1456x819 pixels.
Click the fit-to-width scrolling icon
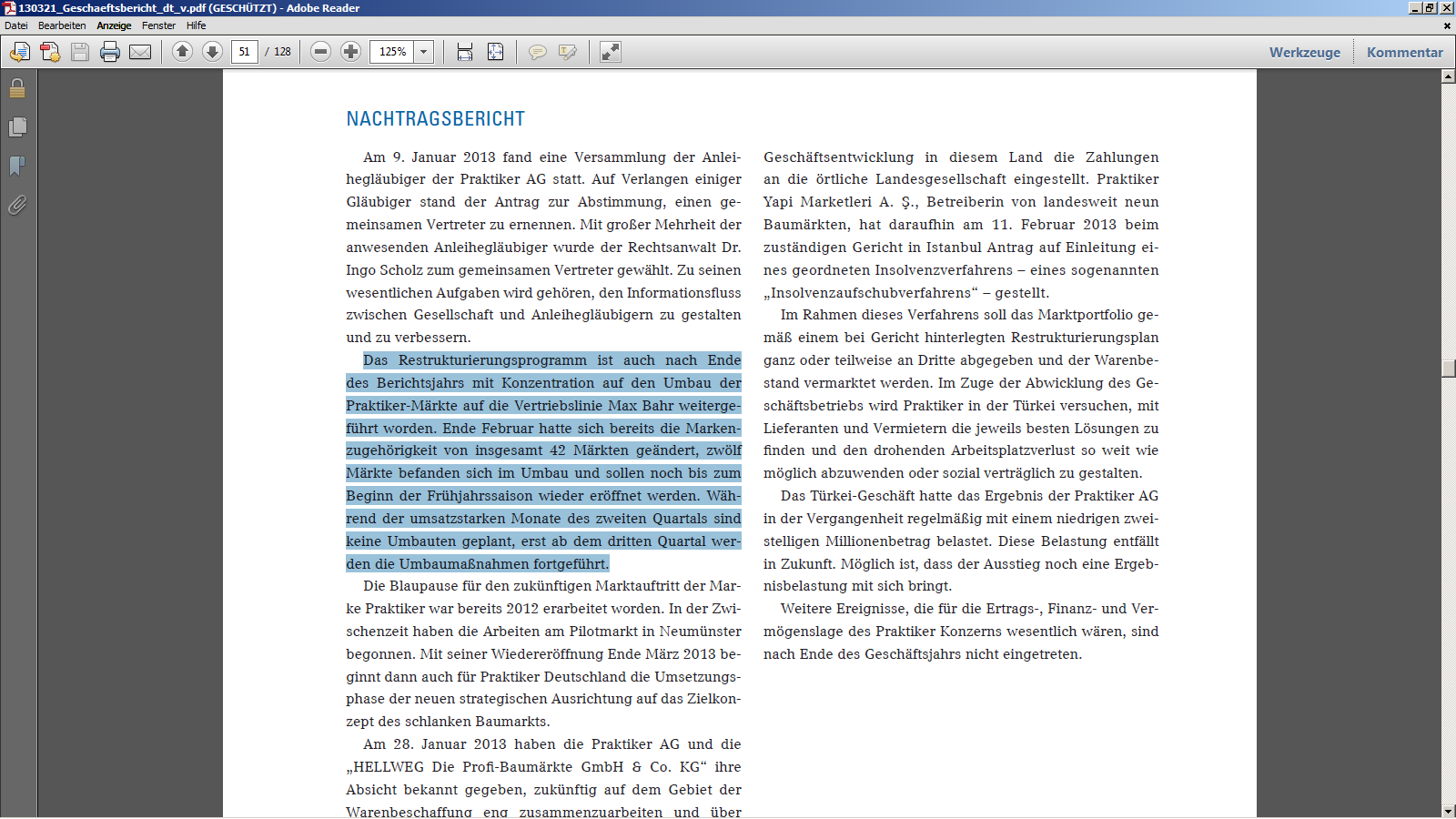(465, 52)
